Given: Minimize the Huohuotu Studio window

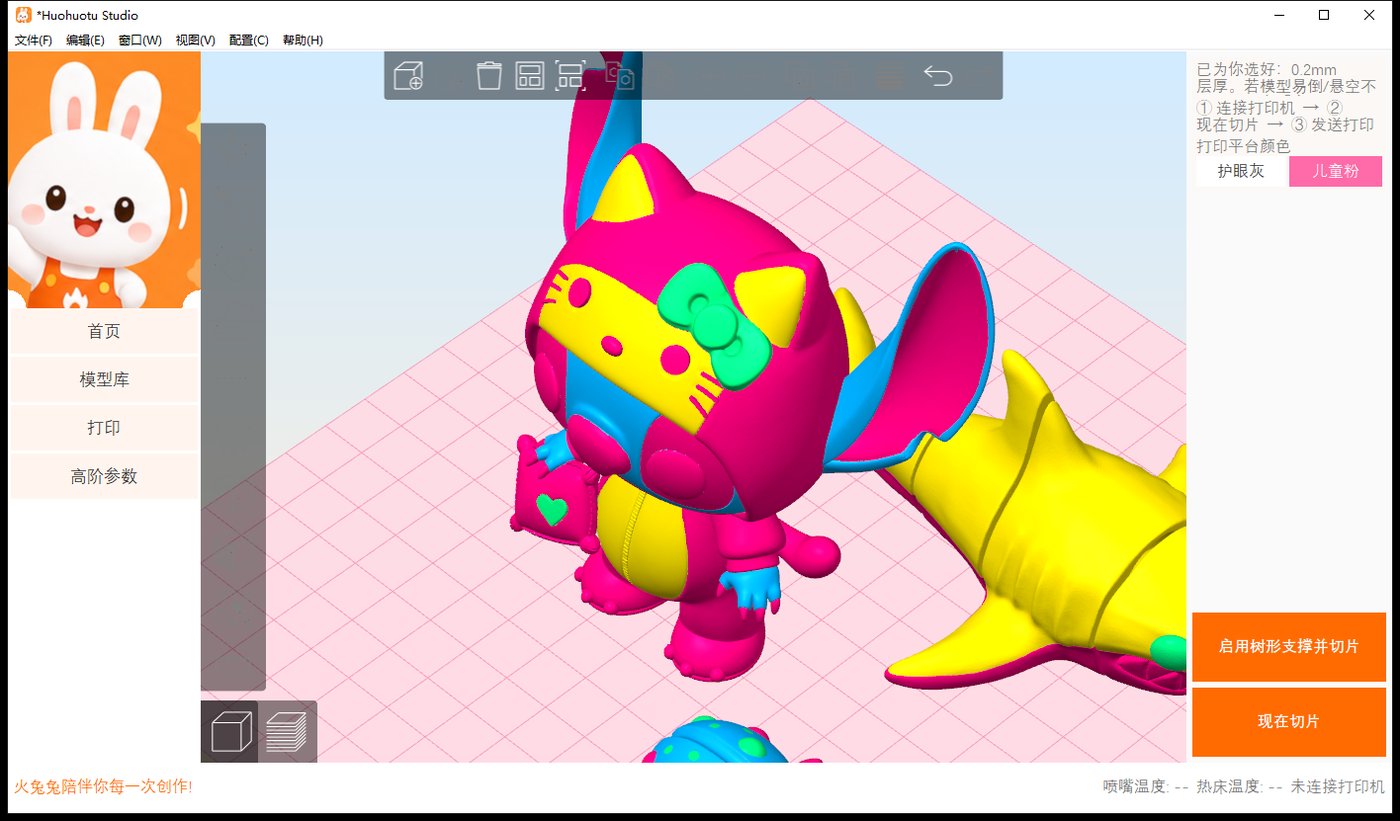Looking at the screenshot, I should point(1279,15).
